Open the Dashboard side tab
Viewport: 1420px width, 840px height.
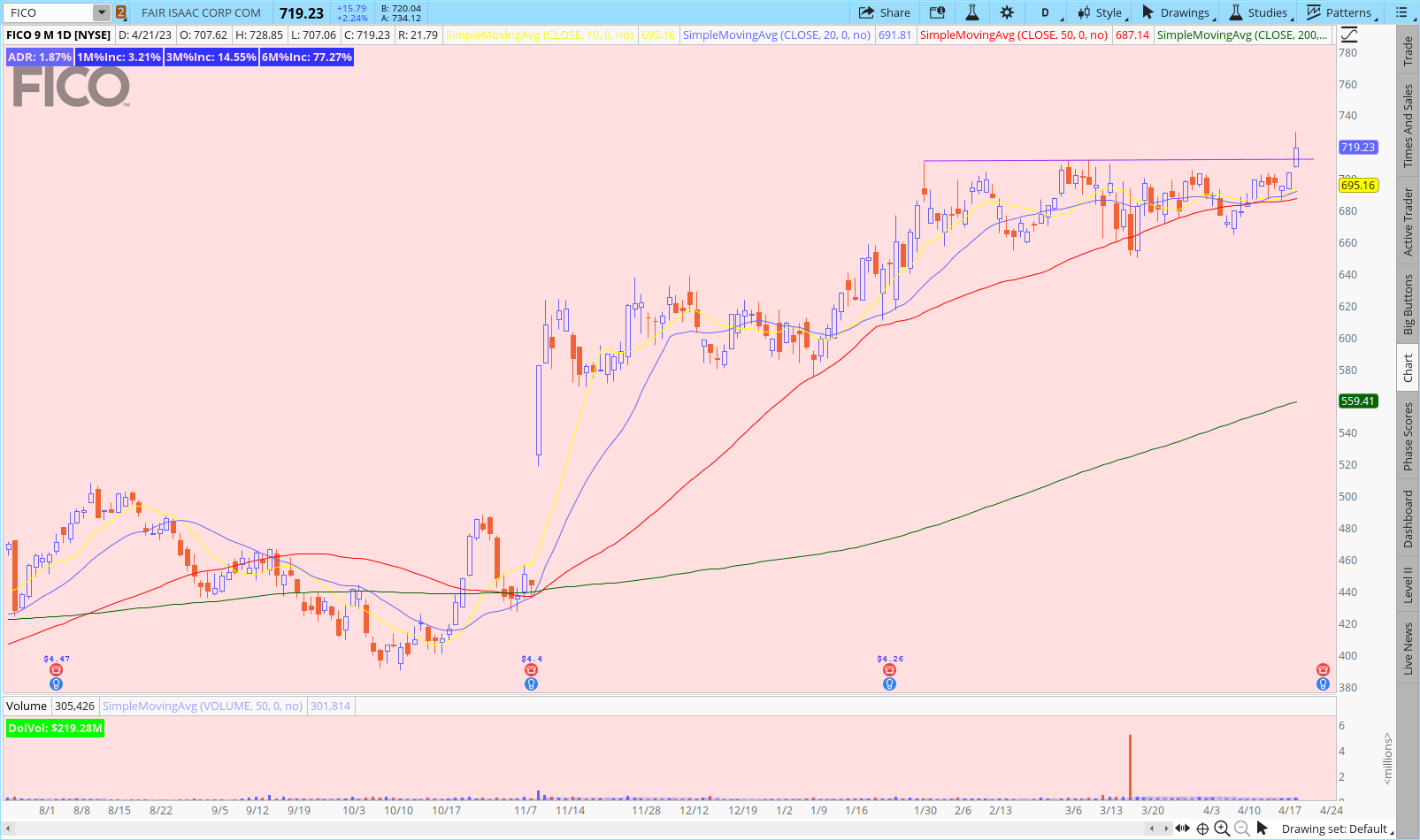(1408, 519)
